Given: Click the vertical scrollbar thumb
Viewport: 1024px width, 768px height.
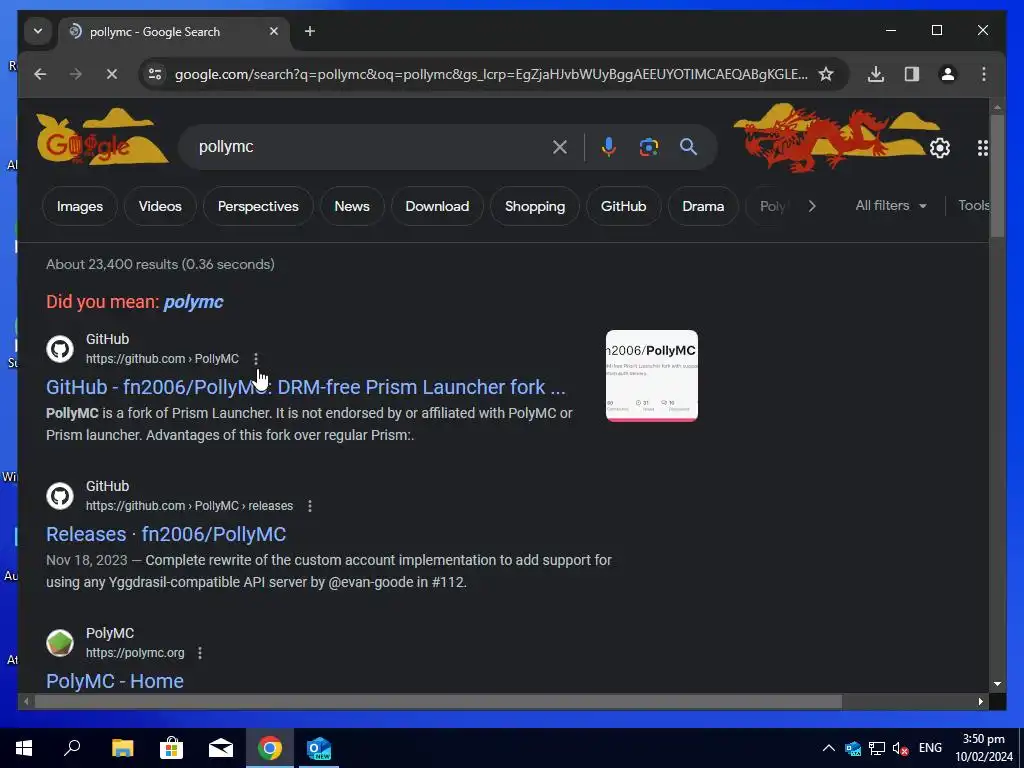Looking at the screenshot, I should point(997,176).
